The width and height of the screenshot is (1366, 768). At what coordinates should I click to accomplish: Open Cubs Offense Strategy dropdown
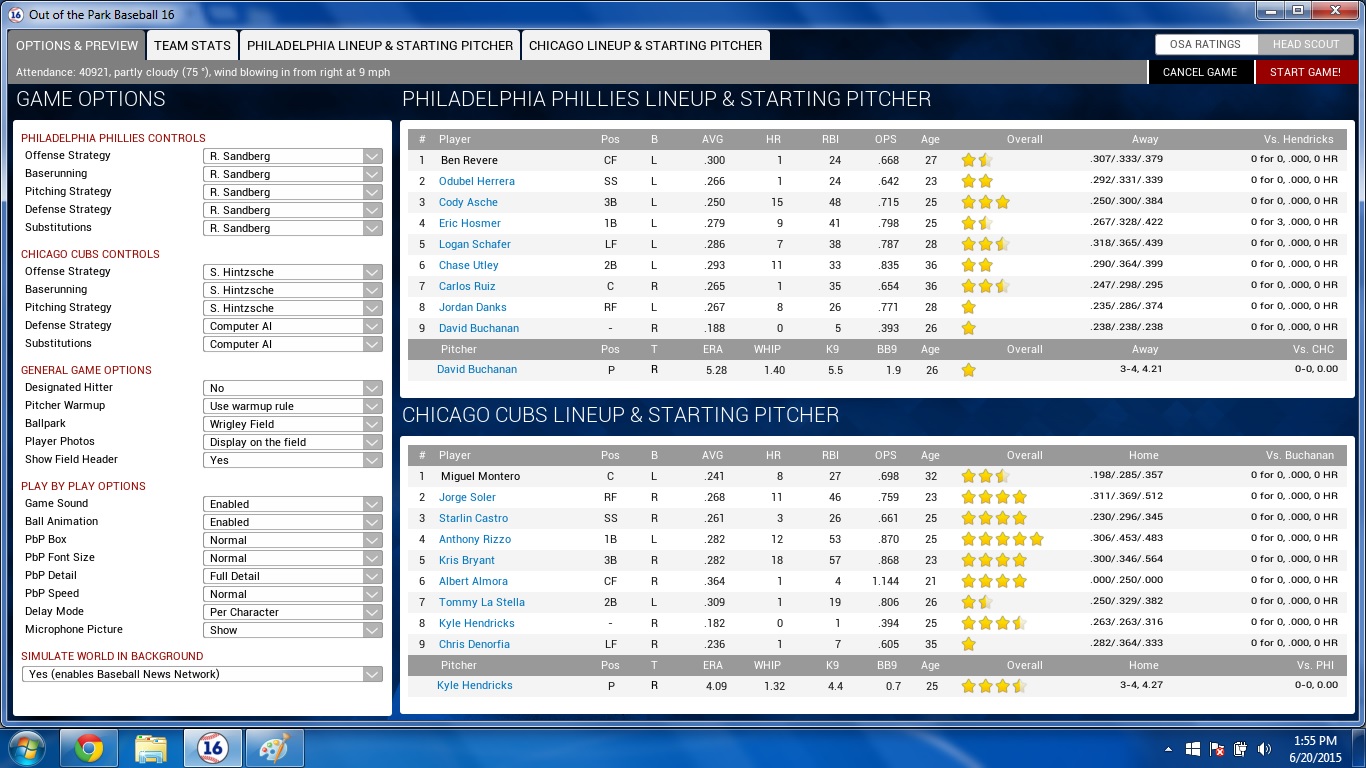(293, 272)
